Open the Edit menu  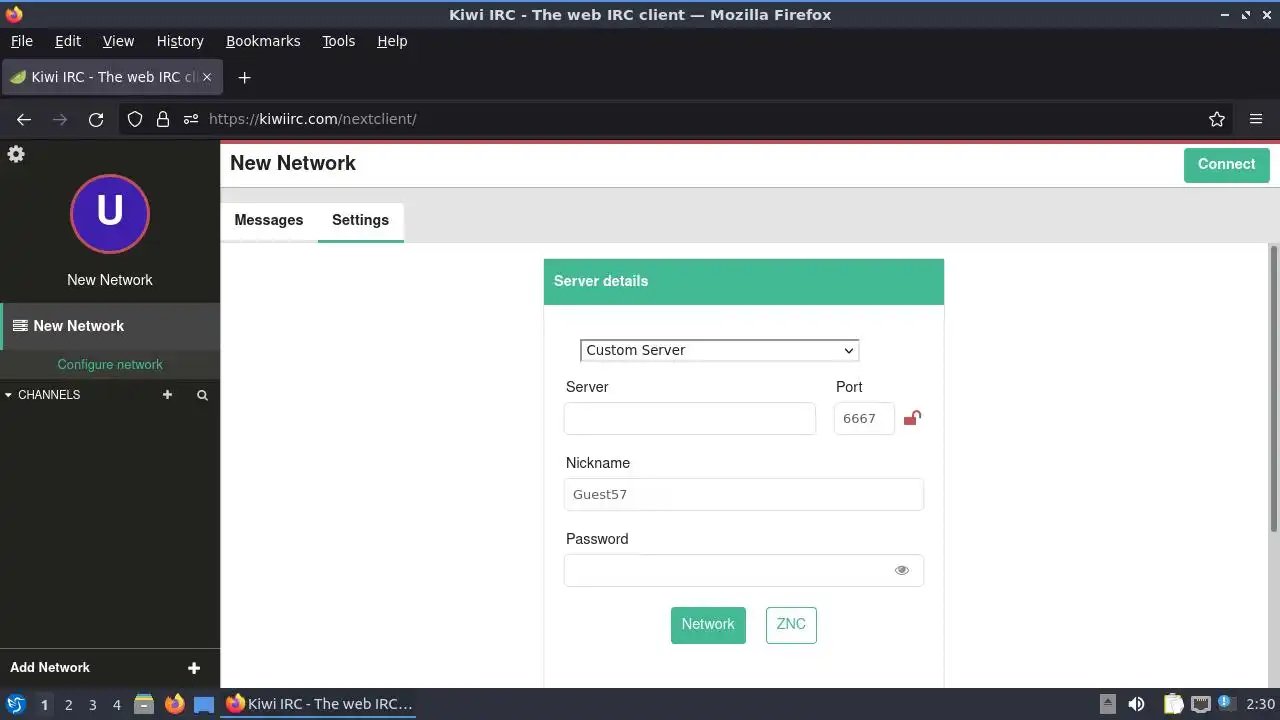[68, 41]
